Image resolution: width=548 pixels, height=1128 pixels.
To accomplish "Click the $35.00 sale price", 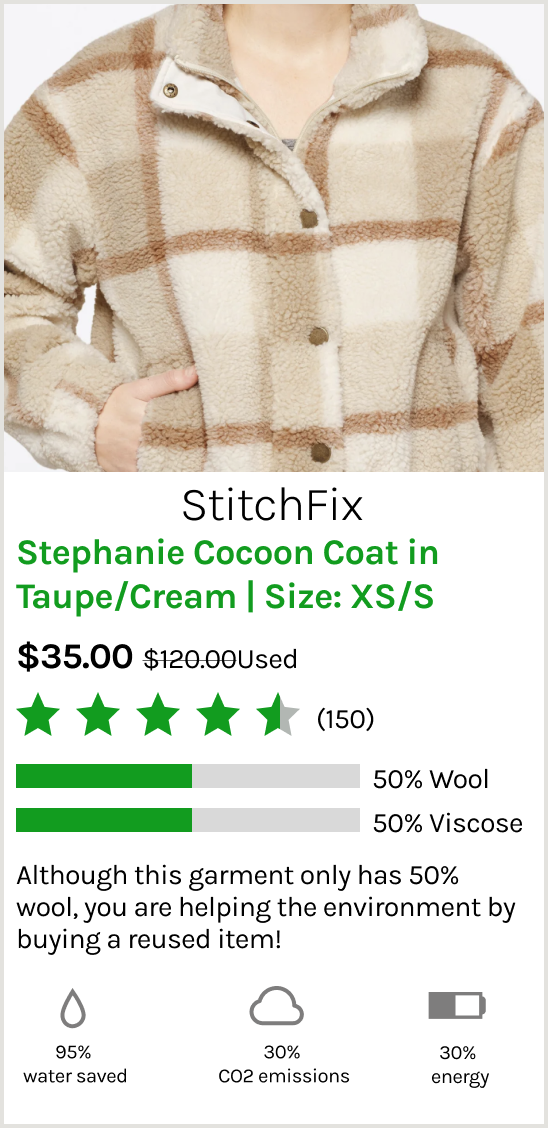I will (x=75, y=656).
